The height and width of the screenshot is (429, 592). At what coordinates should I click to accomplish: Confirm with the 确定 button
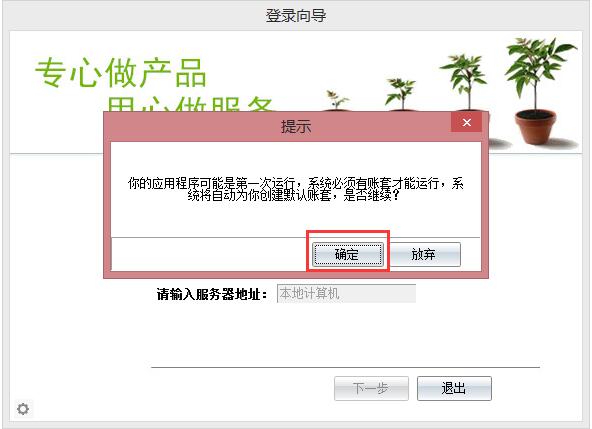tap(347, 254)
